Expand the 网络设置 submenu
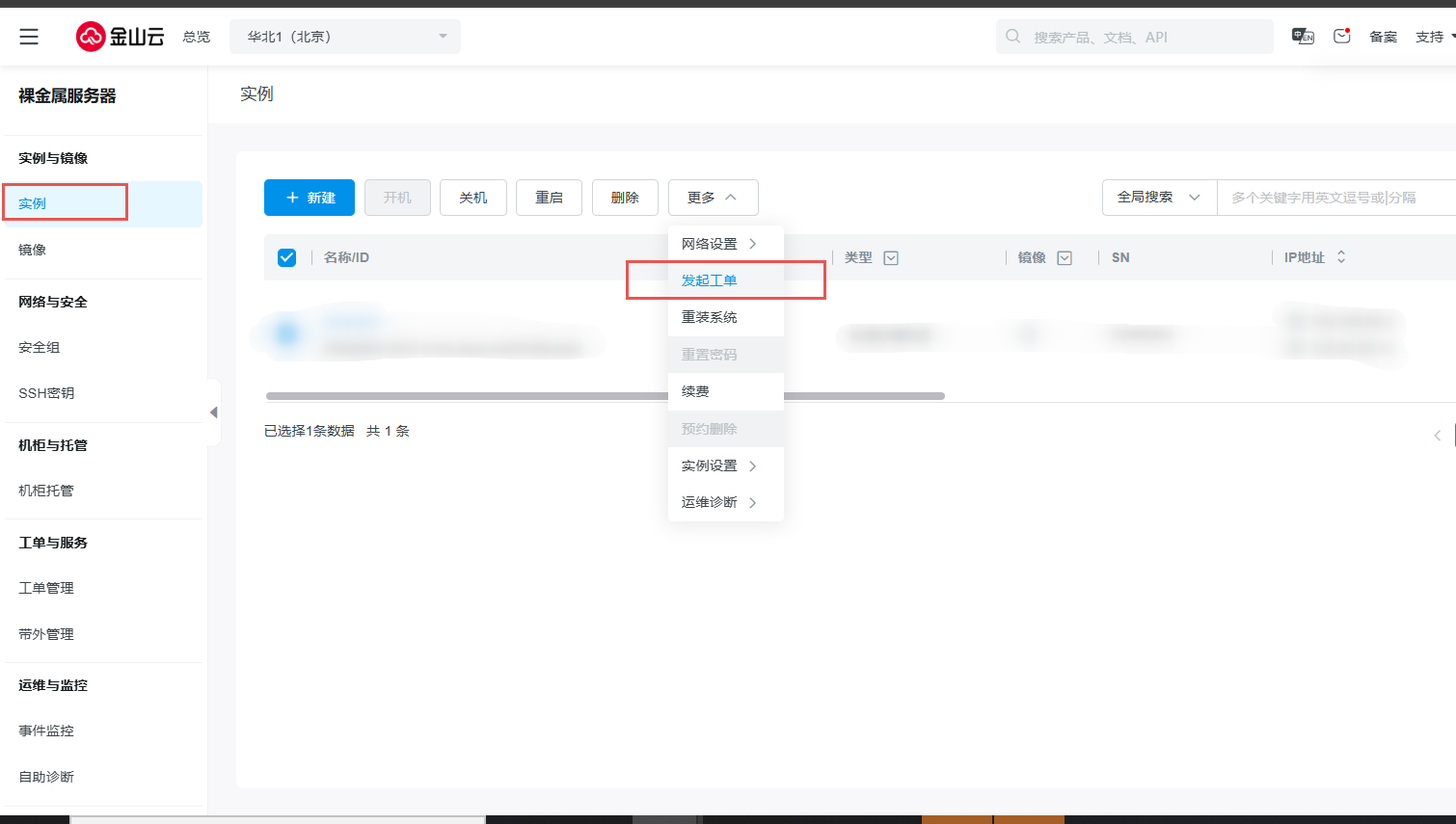The image size is (1456, 824). 725,244
